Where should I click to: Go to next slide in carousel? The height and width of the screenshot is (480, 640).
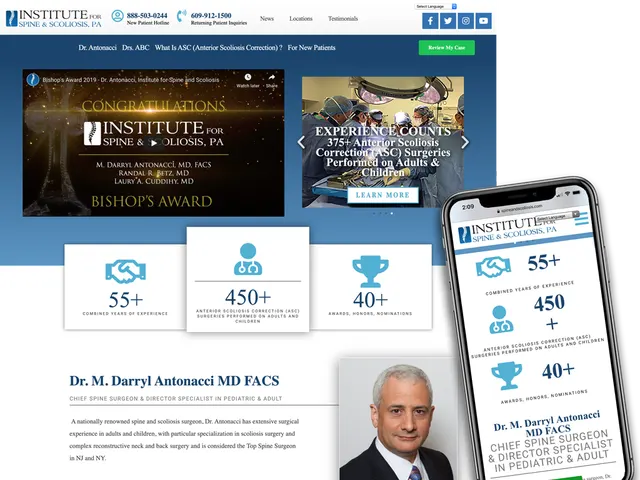465,142
